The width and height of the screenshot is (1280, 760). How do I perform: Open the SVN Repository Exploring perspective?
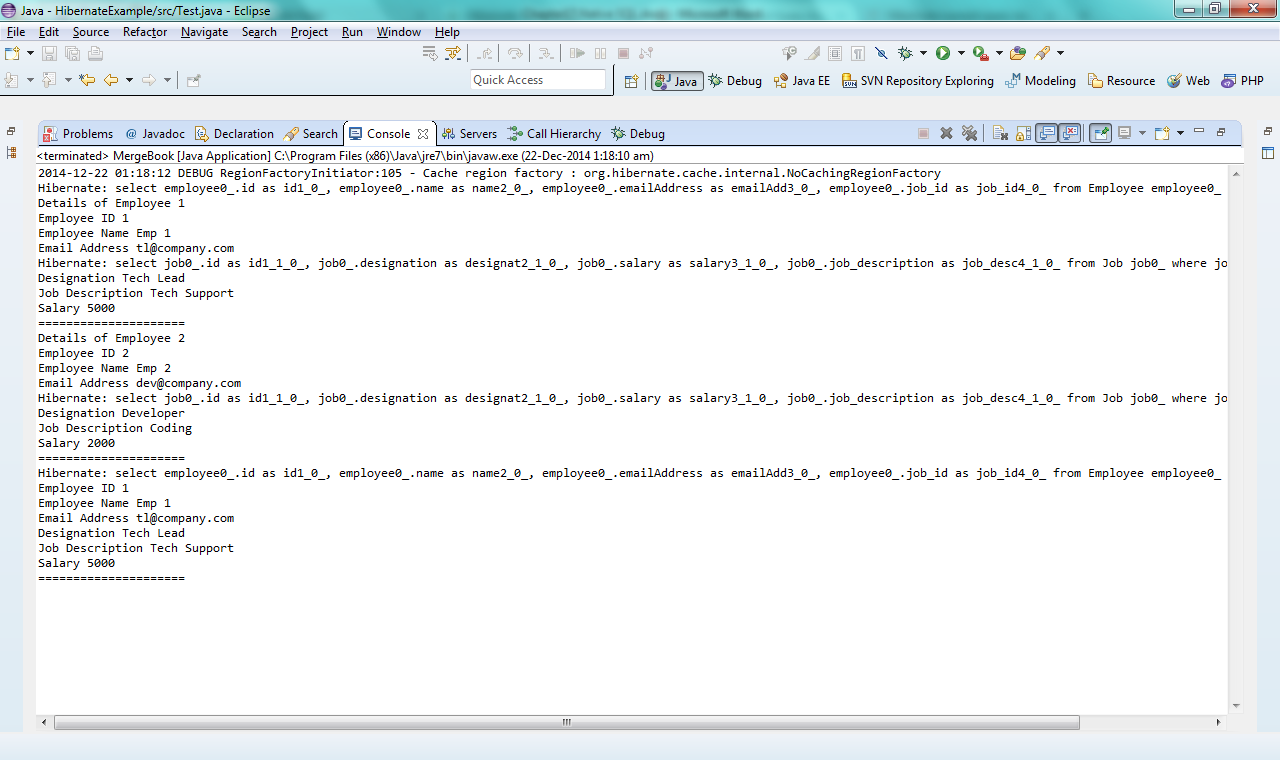(x=918, y=81)
